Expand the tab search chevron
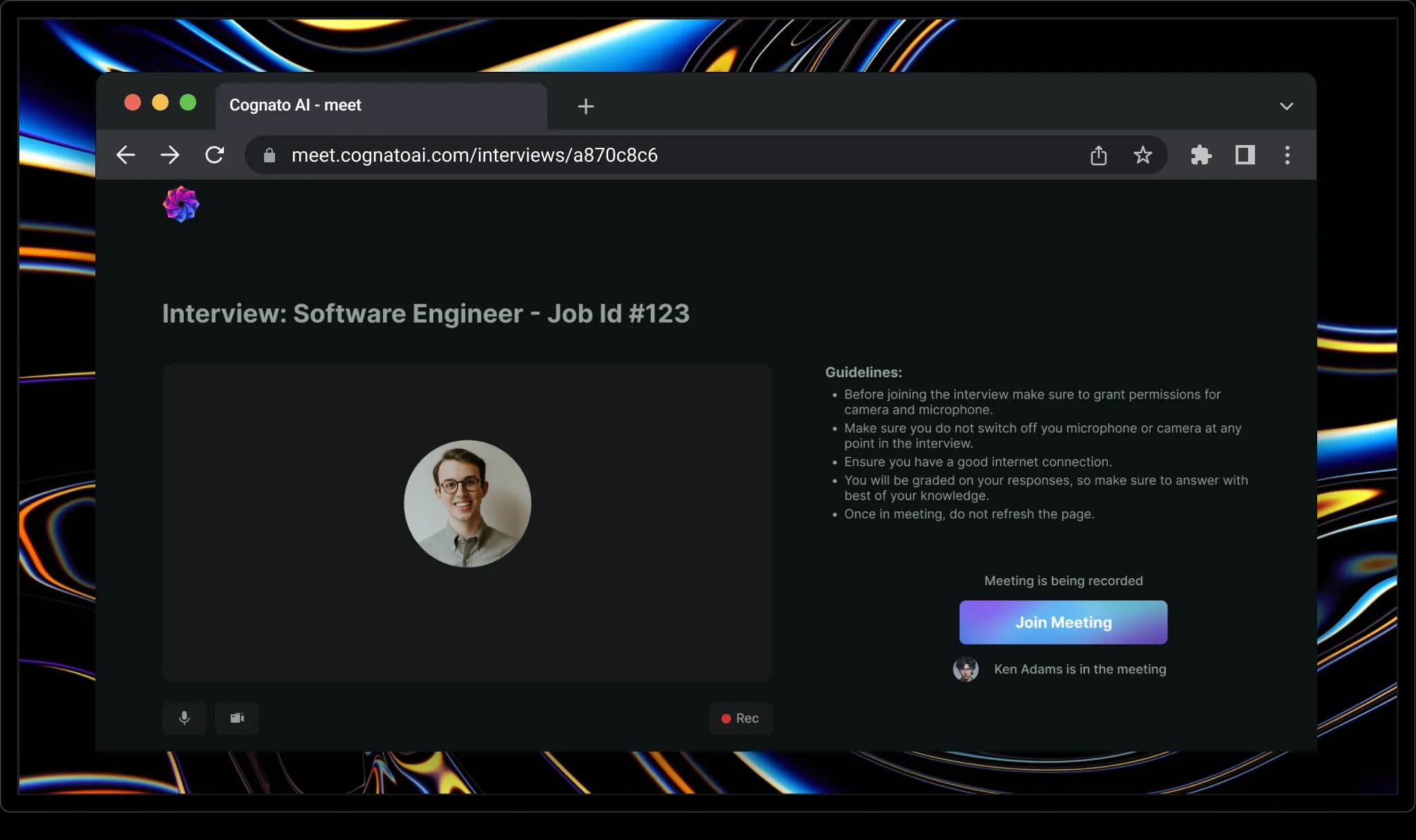 (1286, 106)
